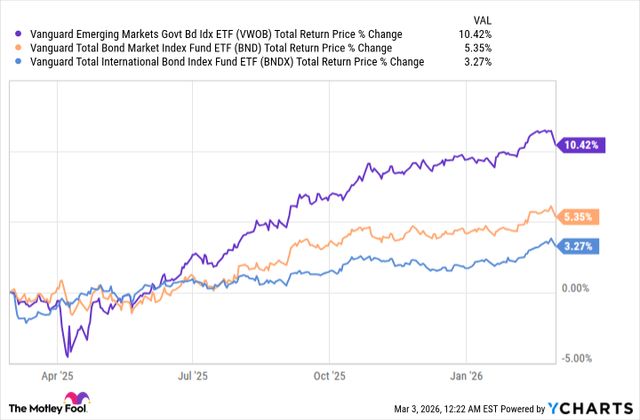The height and width of the screenshot is (420, 640).
Task: Click the purple 10.42% end-of-line flag
Action: 578,145
